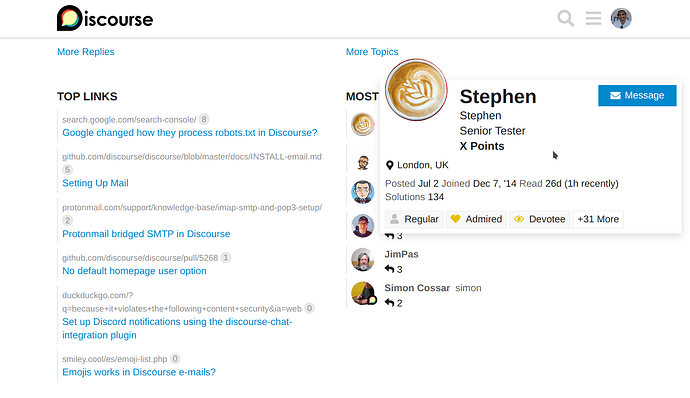Click the small latte avatar in list
Viewport: 690px width, 398px height.
[x=363, y=124]
